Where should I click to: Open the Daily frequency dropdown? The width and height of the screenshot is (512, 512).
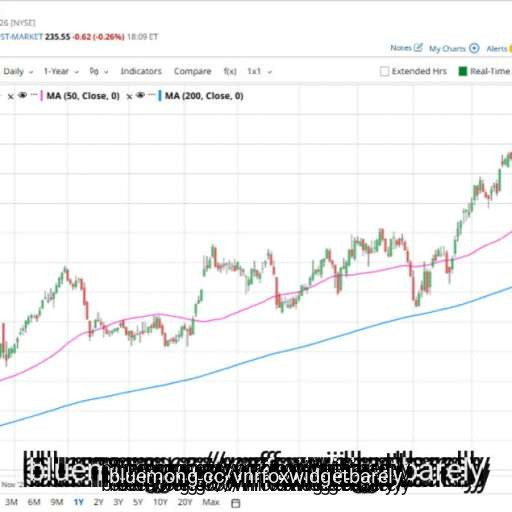18,71
